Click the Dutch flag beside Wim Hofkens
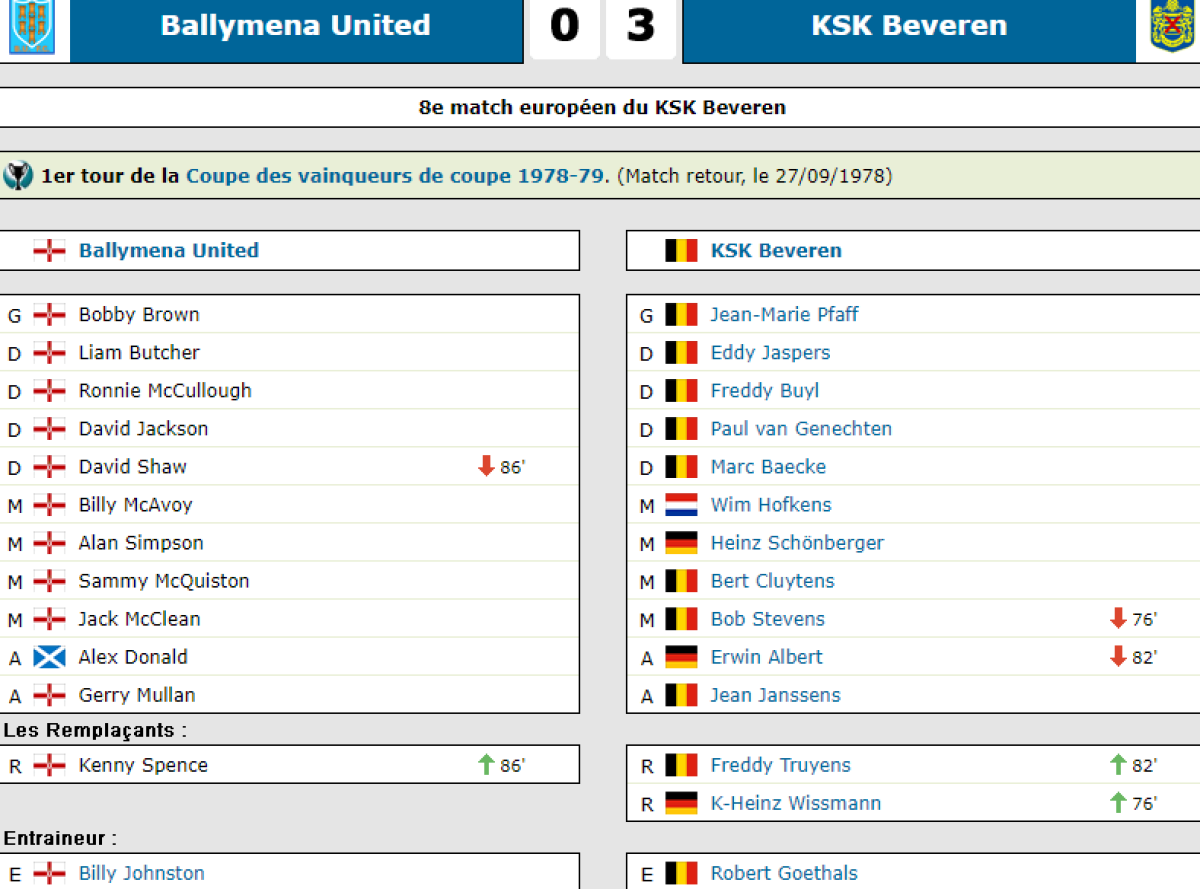This screenshot has height=889, width=1200. click(681, 505)
